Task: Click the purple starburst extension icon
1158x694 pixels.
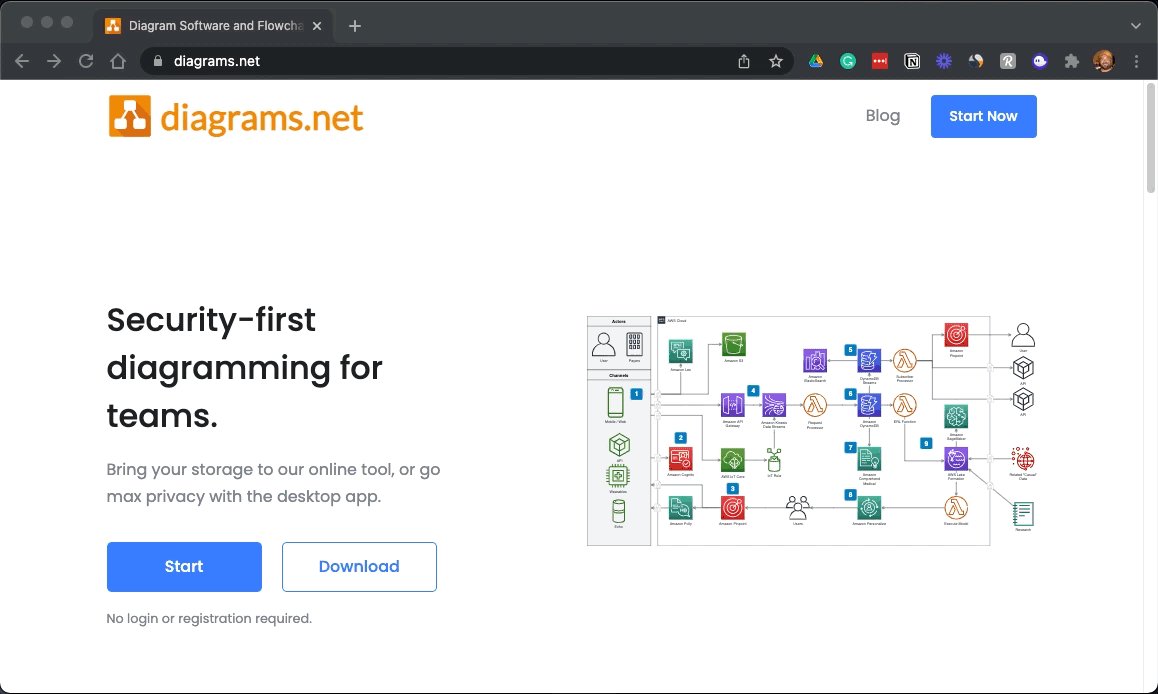Action: (944, 61)
